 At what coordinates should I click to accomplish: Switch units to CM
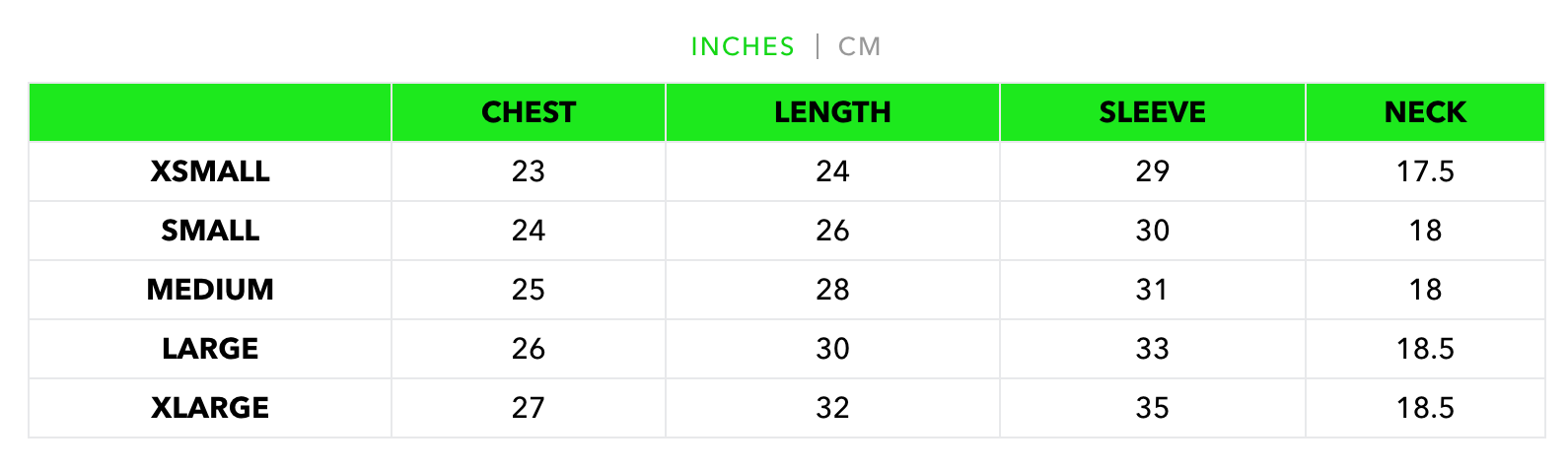(x=859, y=46)
